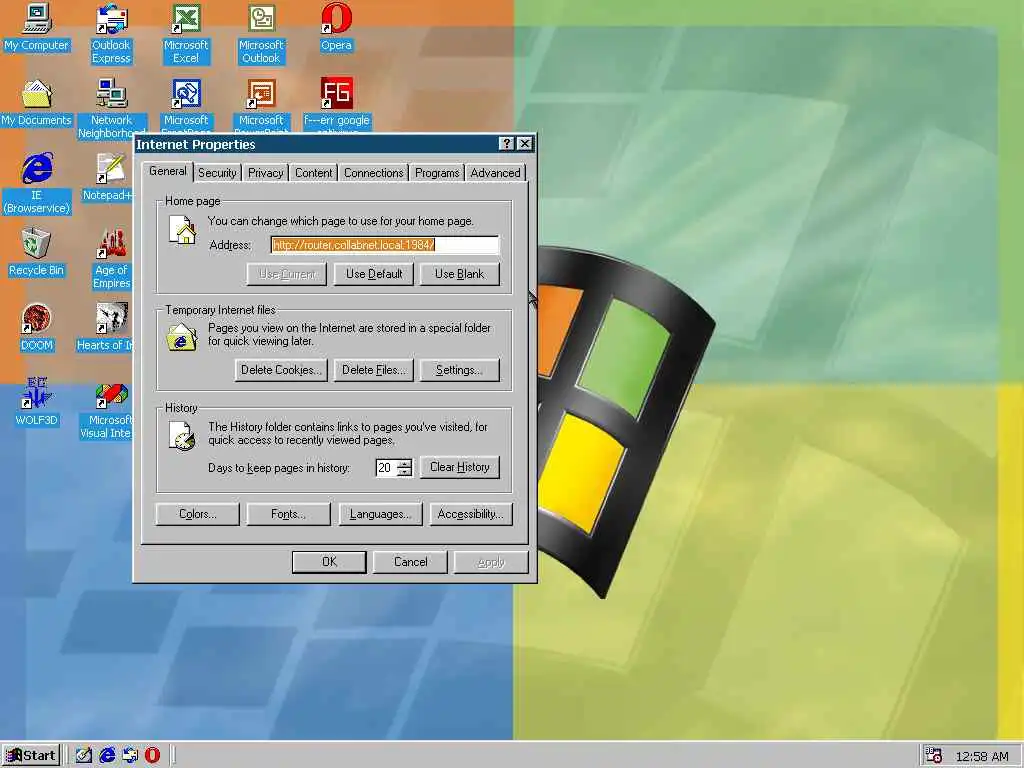
Task: Switch to the Content tab
Action: click(x=313, y=173)
